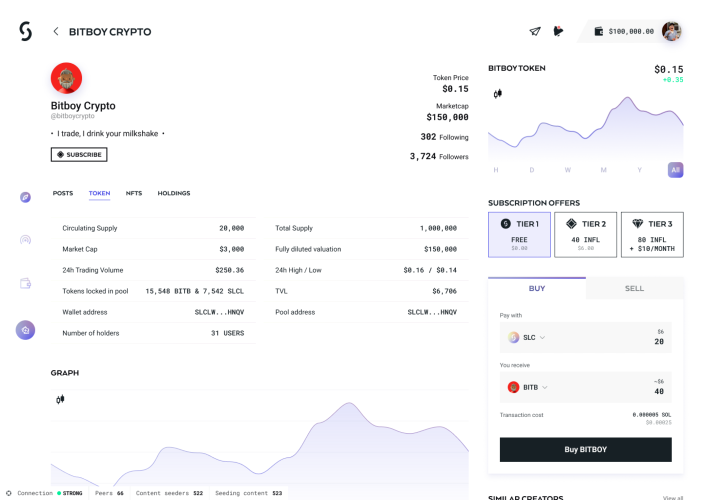
Task: Select the Tier 3 subscription offer
Action: click(x=652, y=235)
